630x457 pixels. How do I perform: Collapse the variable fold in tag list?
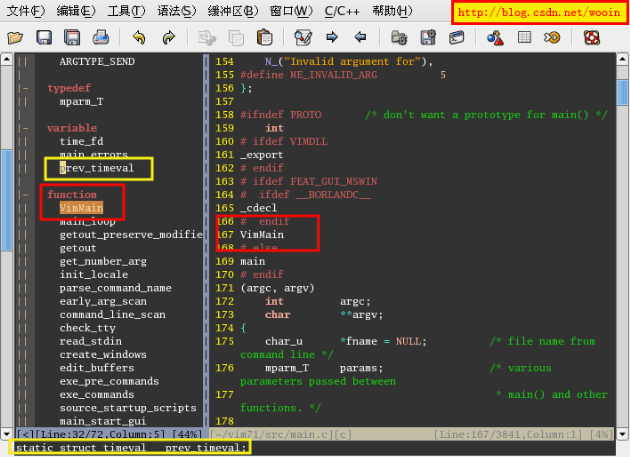25,128
